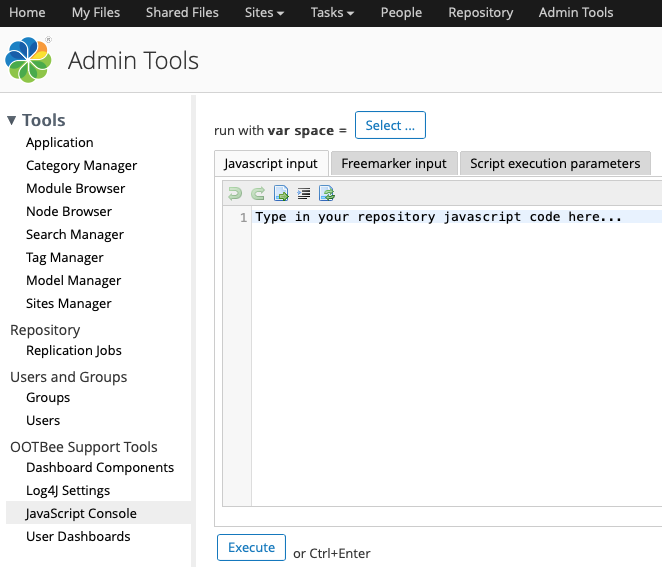Click the redo arrow icon in the editor toolbar

(x=258, y=193)
